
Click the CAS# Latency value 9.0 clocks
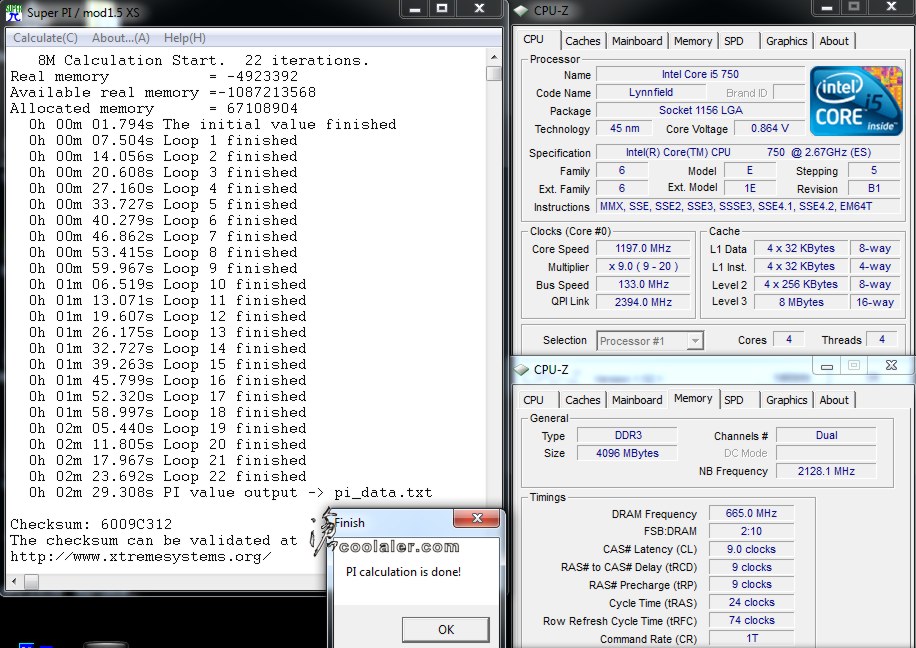click(751, 549)
